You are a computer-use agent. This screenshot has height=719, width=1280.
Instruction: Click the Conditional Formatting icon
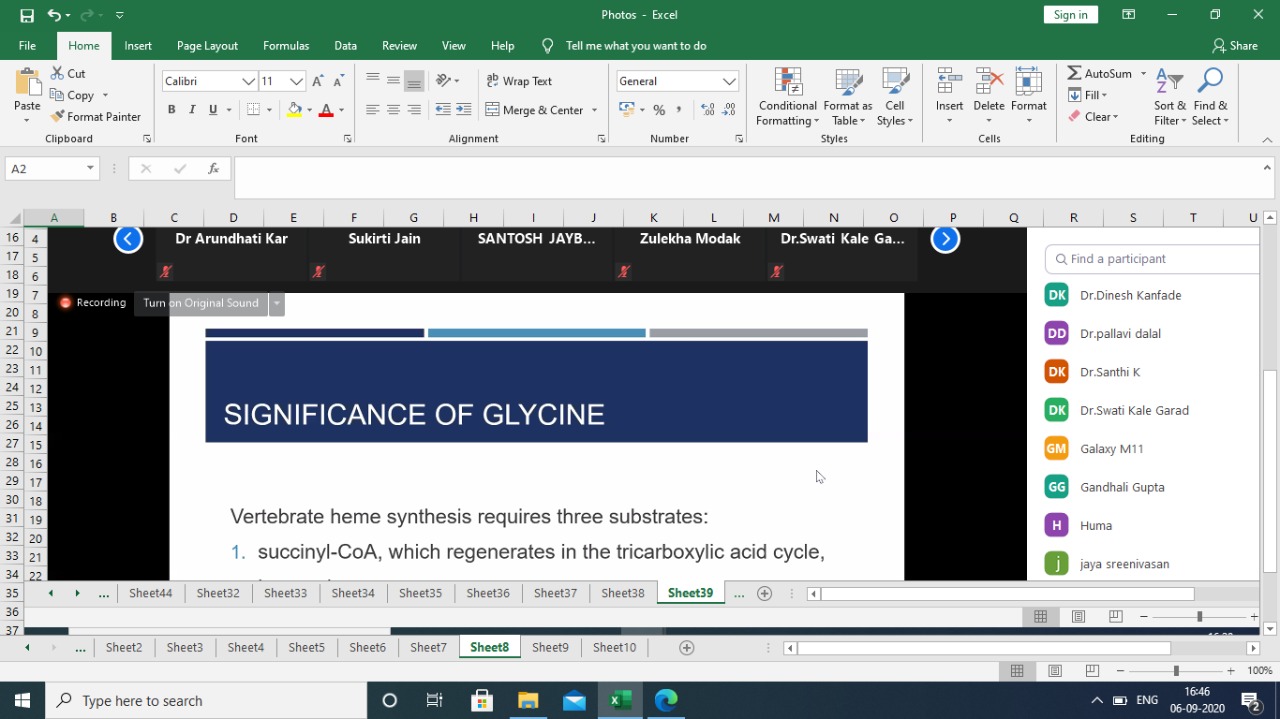[787, 82]
